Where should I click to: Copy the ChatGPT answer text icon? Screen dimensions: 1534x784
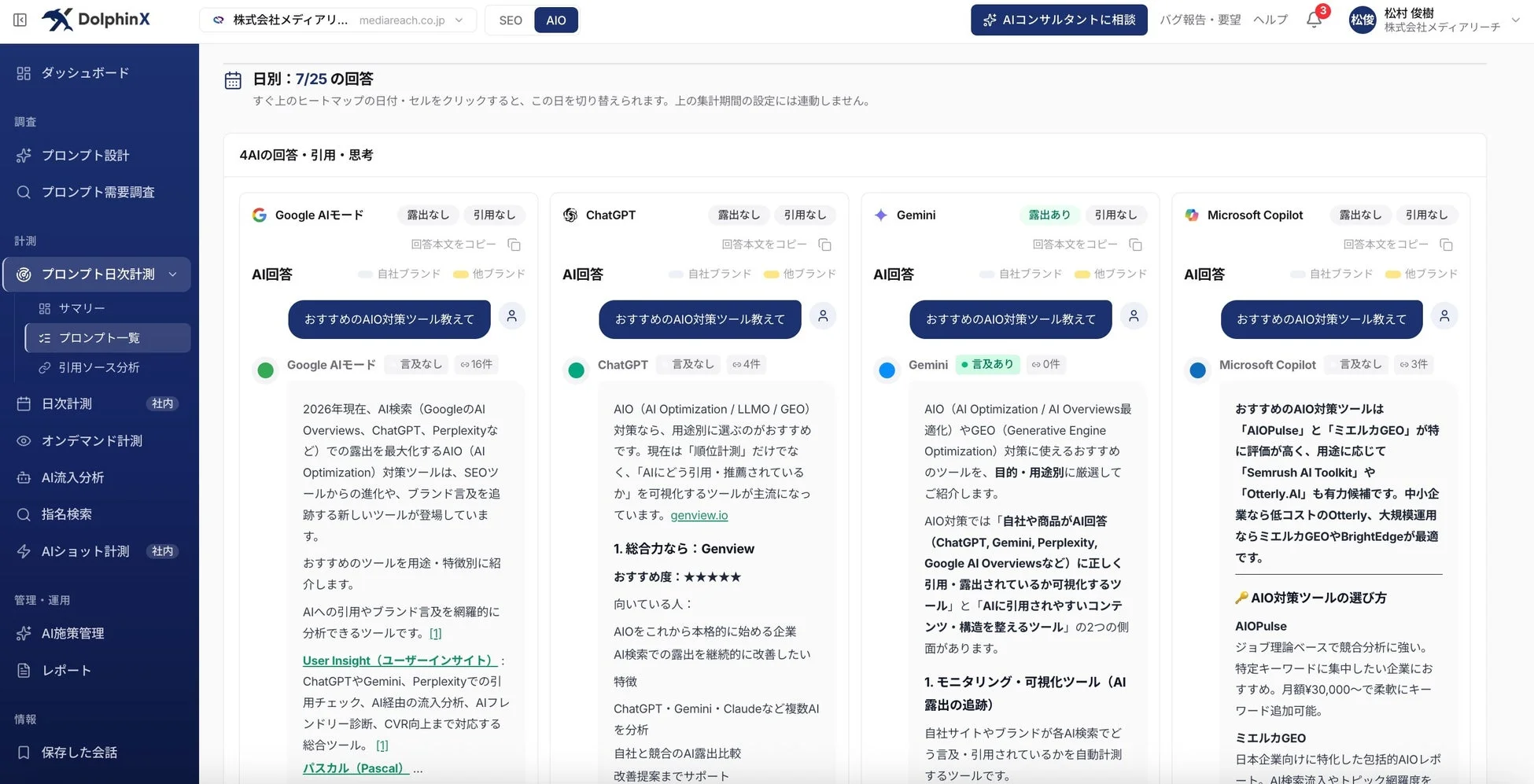point(824,245)
